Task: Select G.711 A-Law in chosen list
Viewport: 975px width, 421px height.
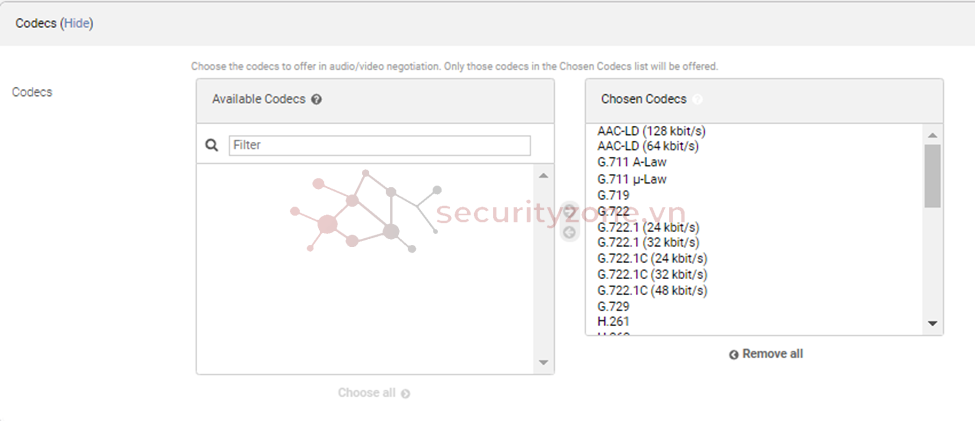Action: point(631,162)
